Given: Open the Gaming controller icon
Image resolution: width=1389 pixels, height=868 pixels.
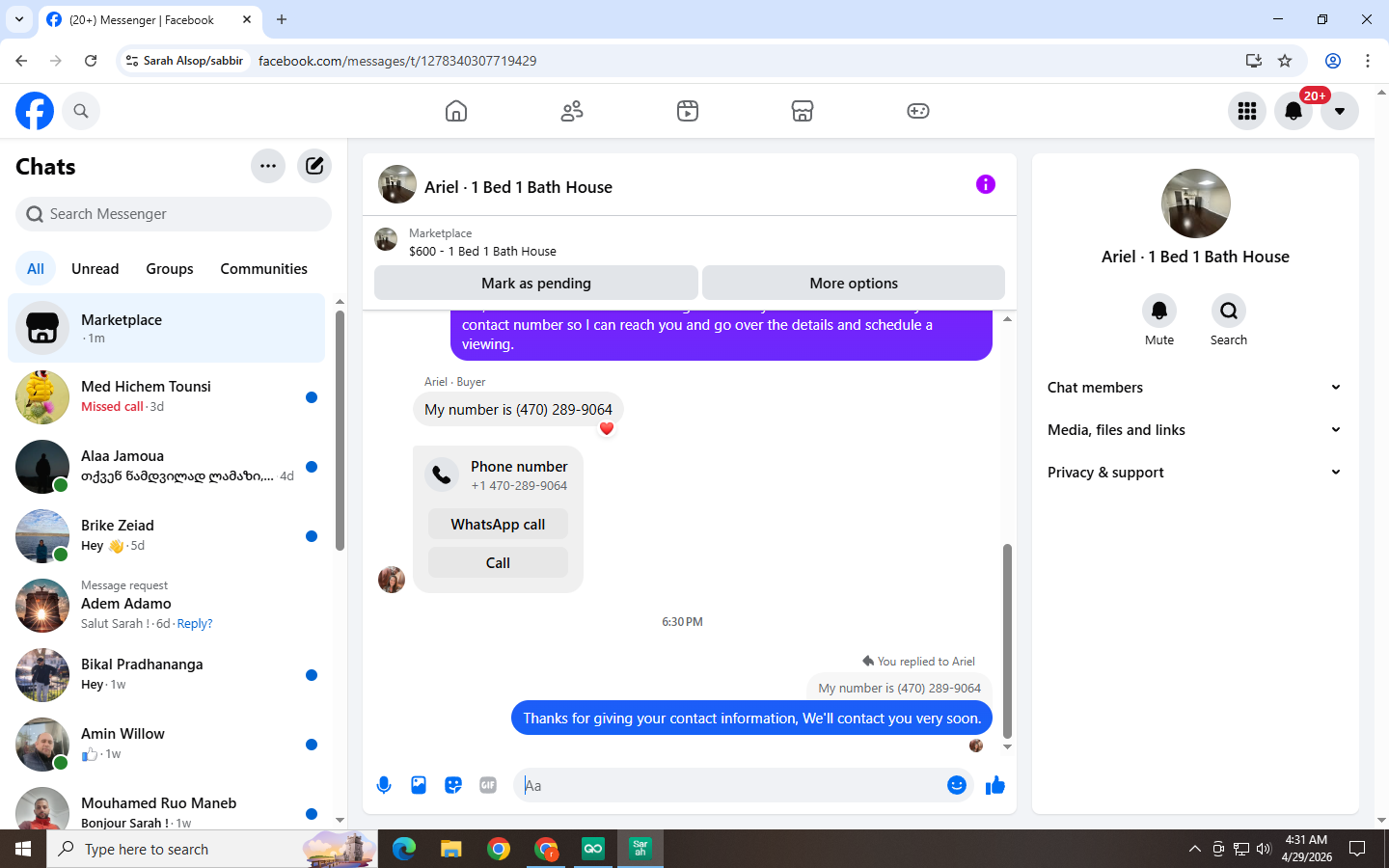Looking at the screenshot, I should click(918, 111).
